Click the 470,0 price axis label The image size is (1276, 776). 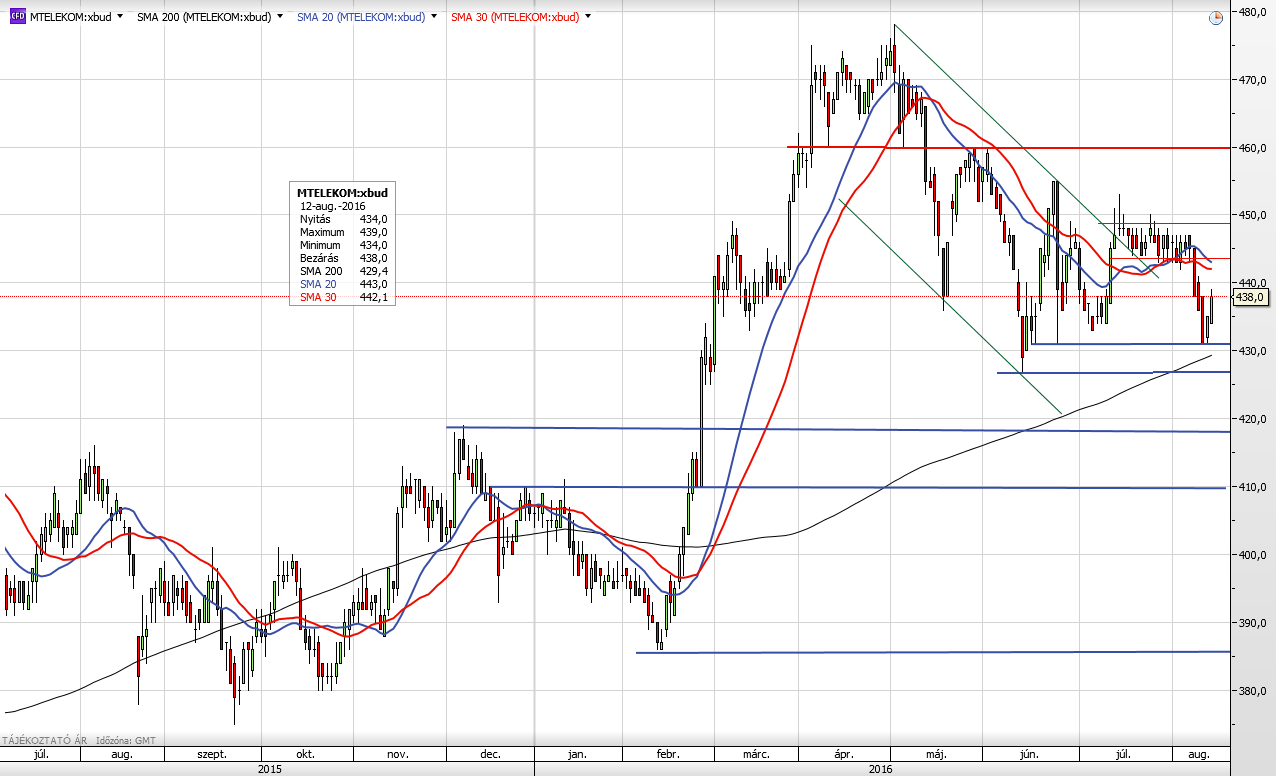click(1254, 80)
